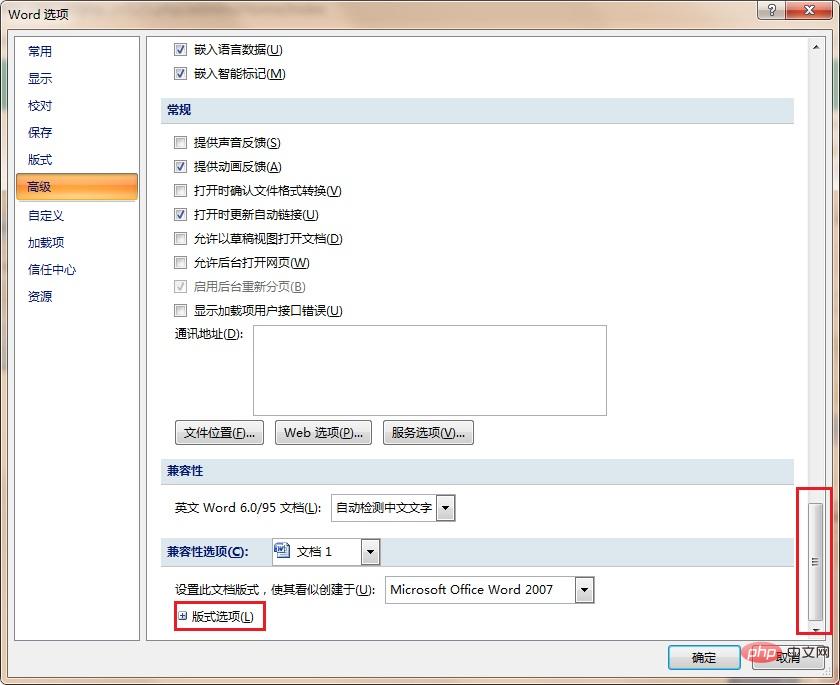Select the 校对 category in sidebar
Viewport: 840px width, 685px height.
point(40,106)
